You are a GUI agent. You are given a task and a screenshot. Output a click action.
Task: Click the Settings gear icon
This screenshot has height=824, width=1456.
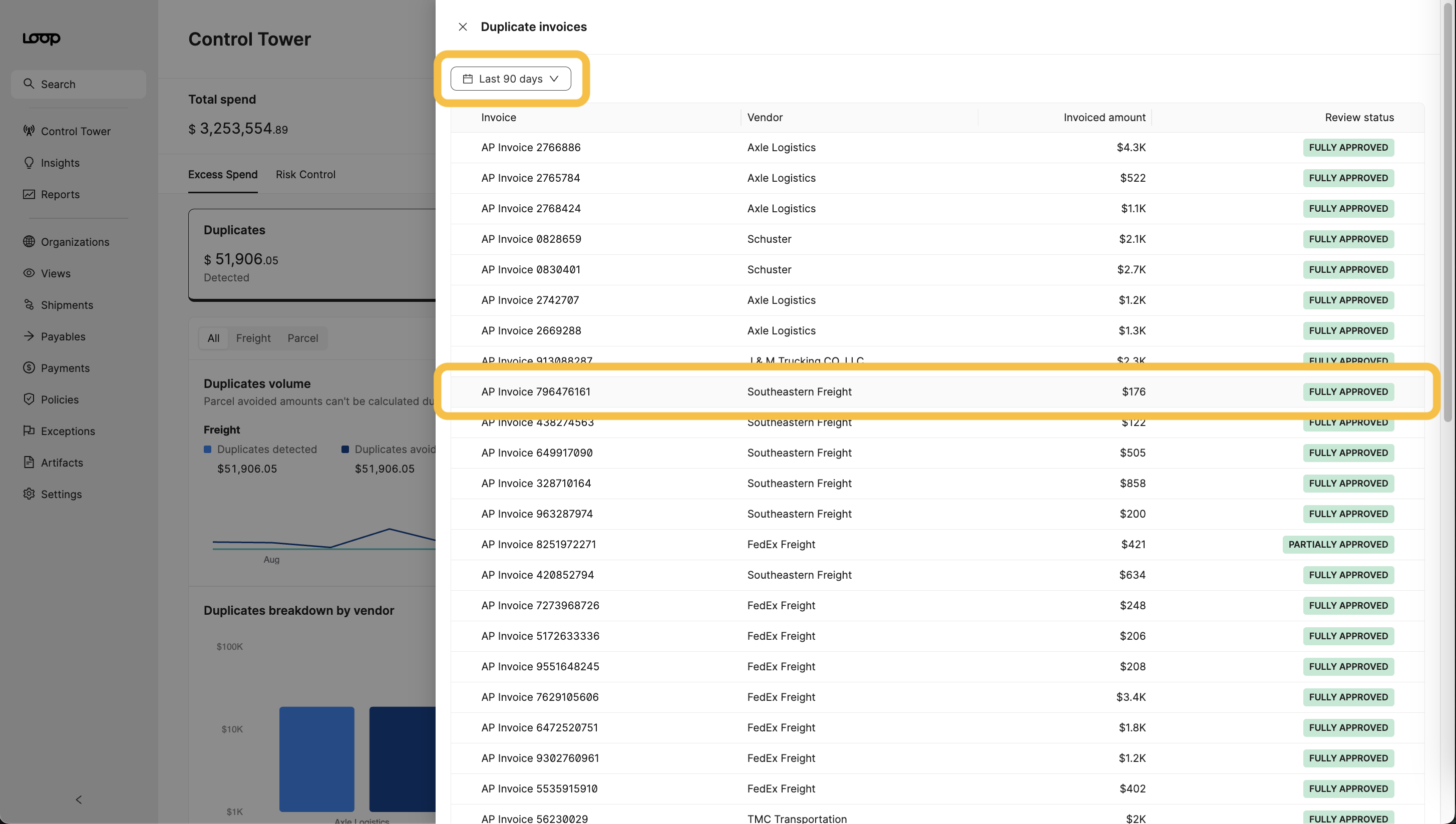click(29, 494)
